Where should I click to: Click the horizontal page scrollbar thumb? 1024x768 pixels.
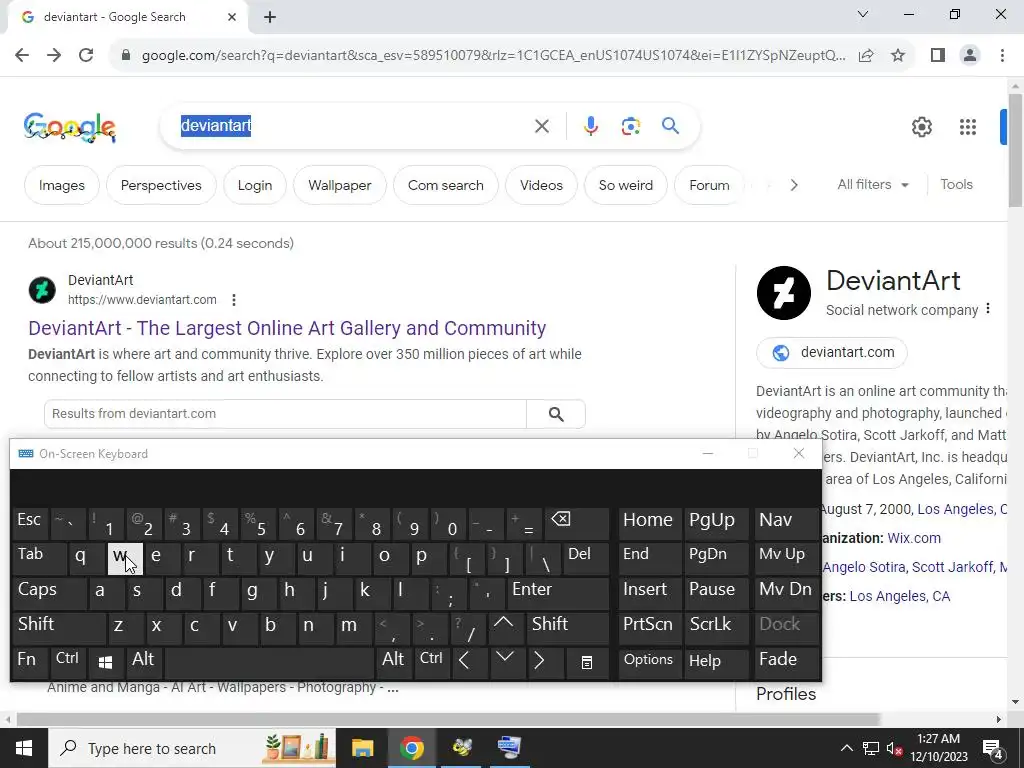coord(448,720)
